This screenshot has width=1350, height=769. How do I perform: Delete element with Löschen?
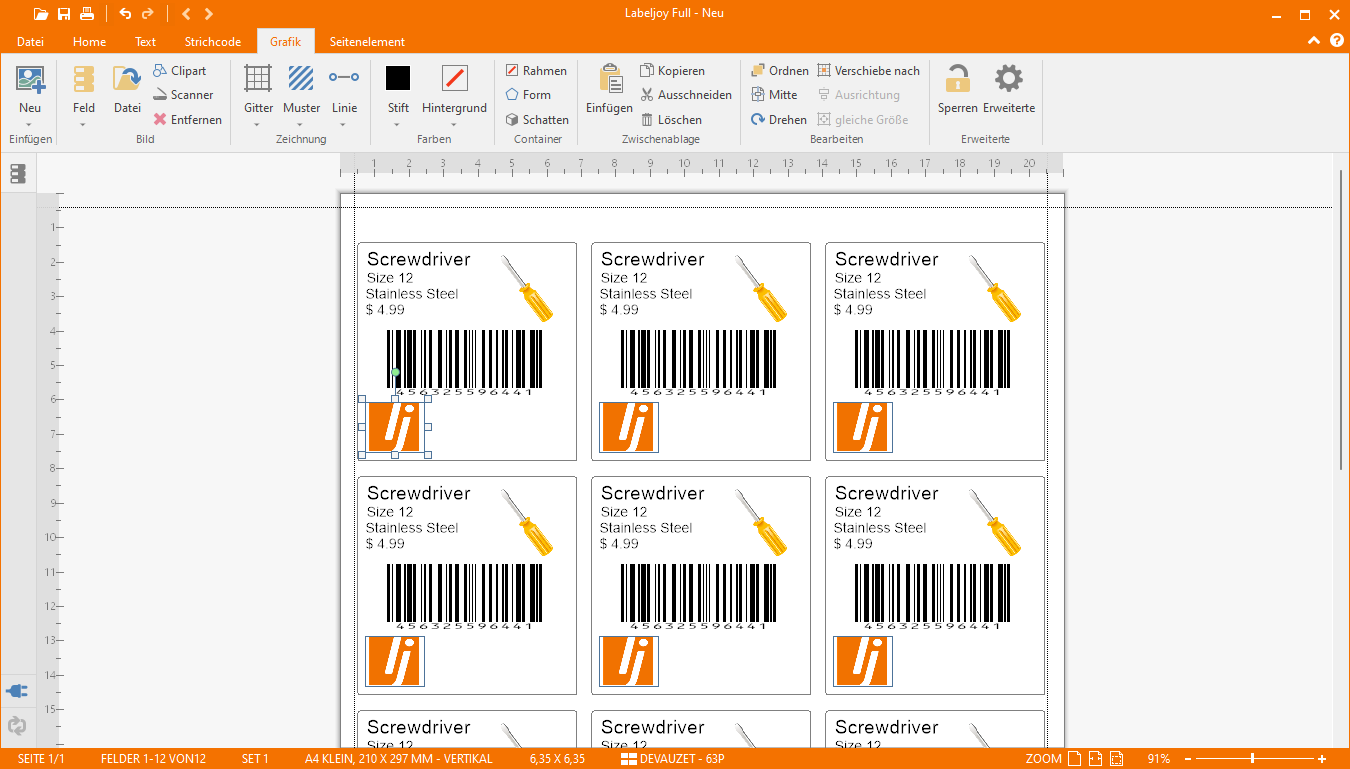click(671, 119)
